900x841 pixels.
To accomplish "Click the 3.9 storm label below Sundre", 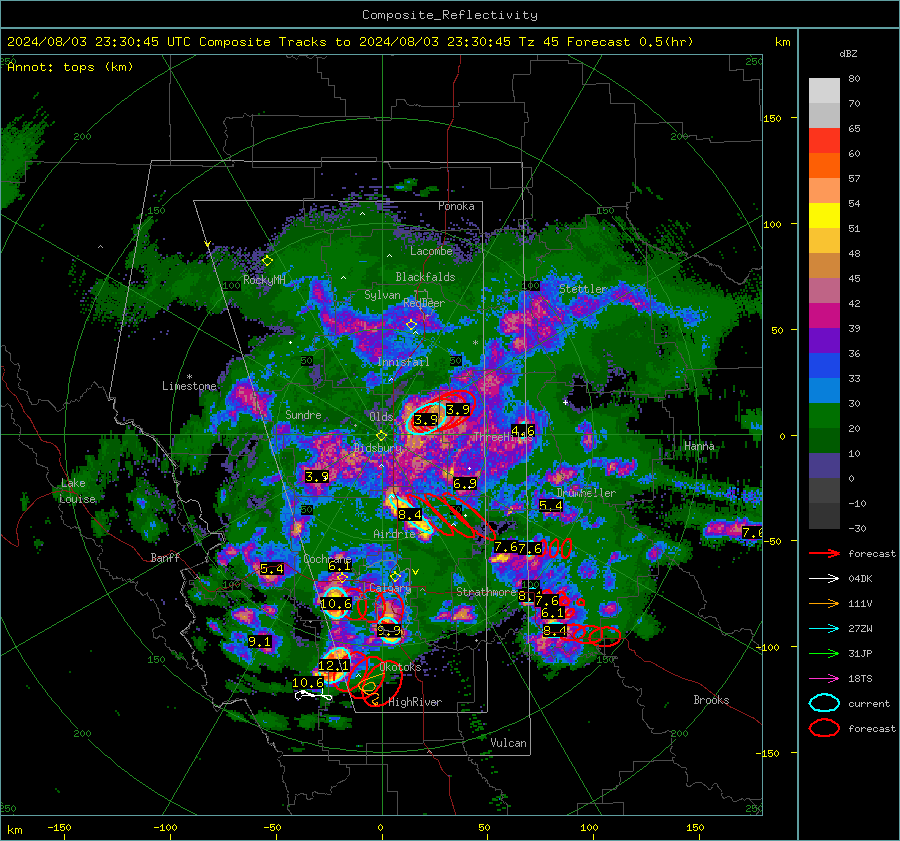I will tap(316, 476).
